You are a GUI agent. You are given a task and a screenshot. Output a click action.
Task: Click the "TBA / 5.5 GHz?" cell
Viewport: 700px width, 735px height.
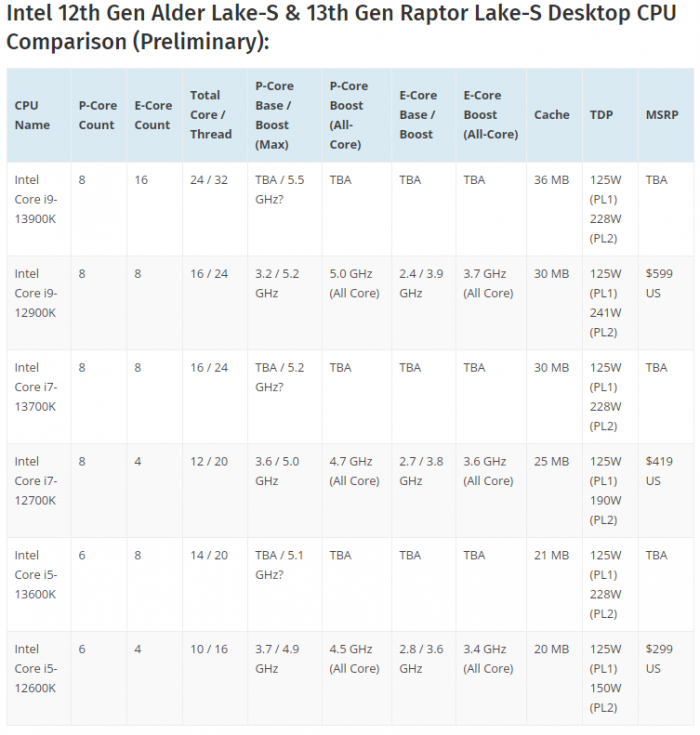tap(281, 189)
